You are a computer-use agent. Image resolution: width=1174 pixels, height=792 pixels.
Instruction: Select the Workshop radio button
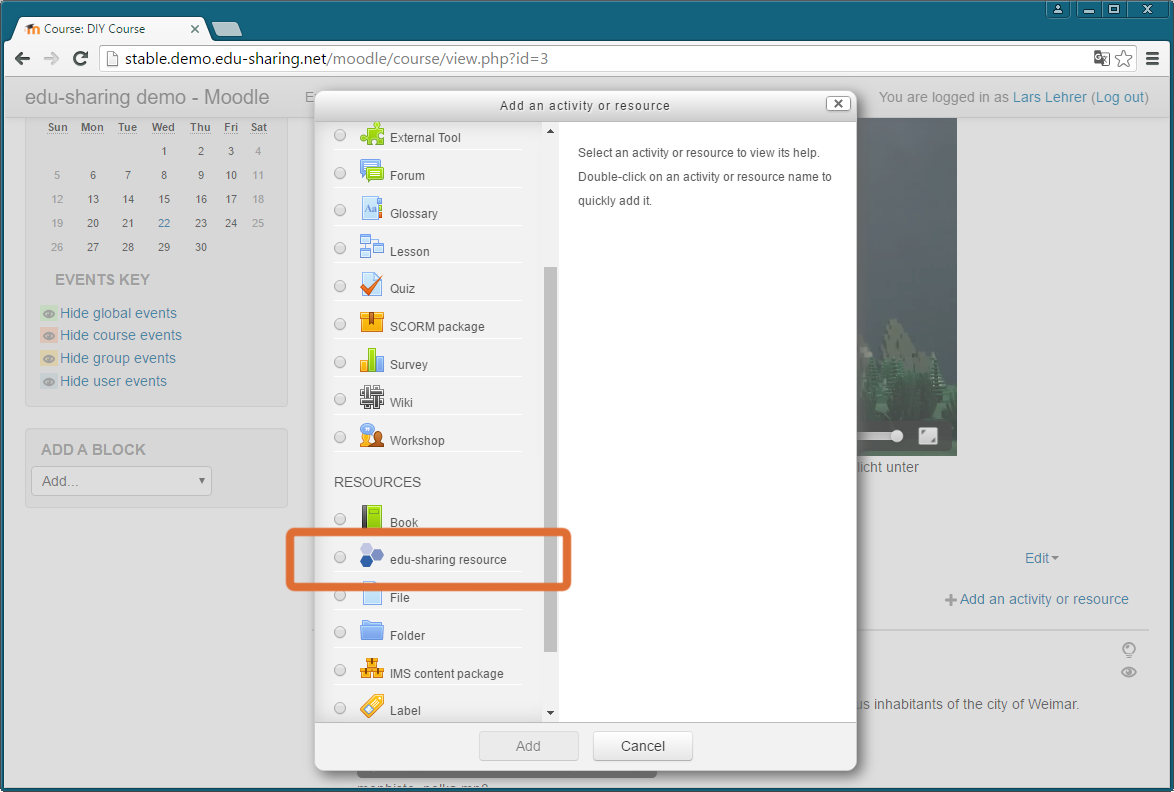340,437
